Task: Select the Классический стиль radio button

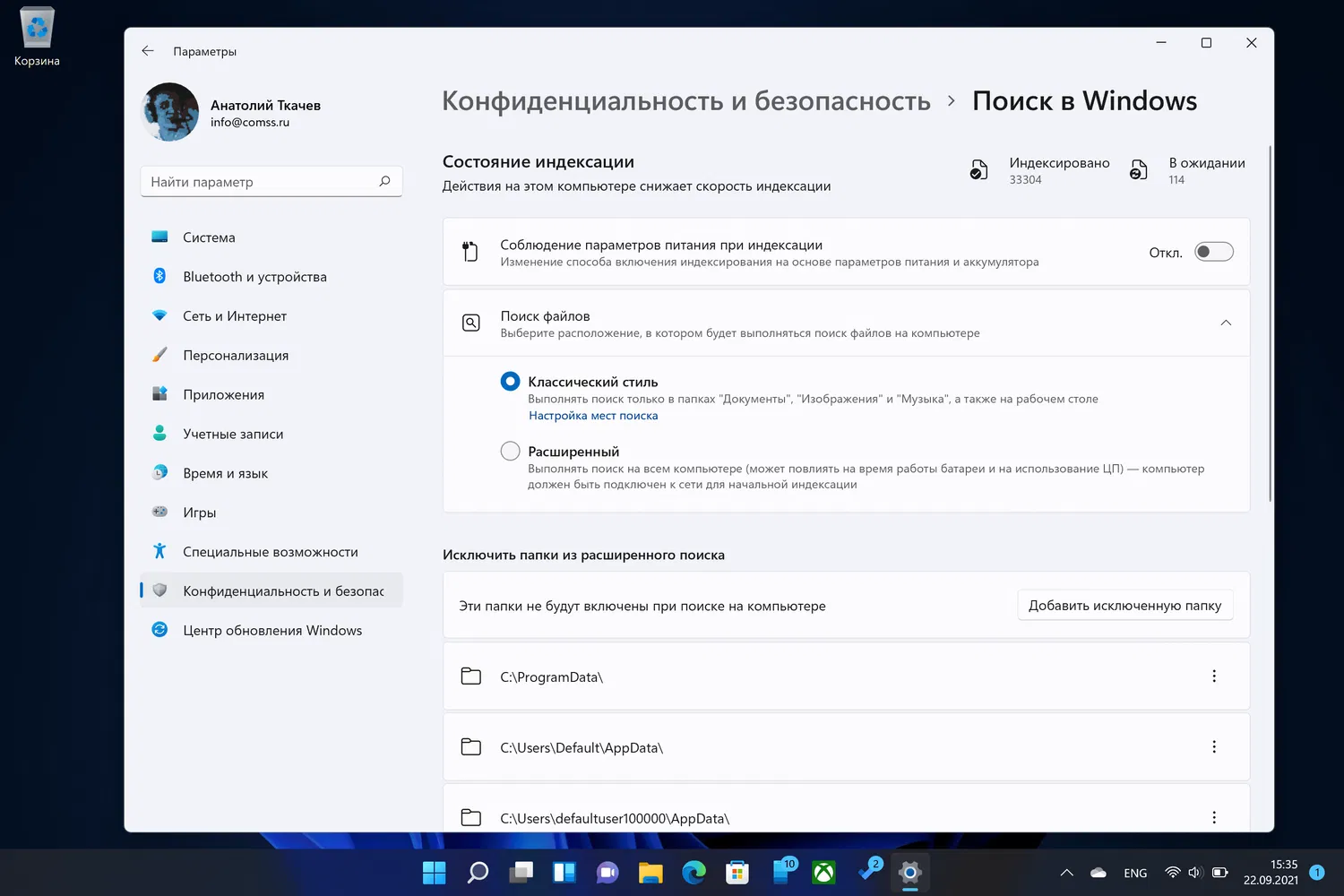Action: click(510, 382)
